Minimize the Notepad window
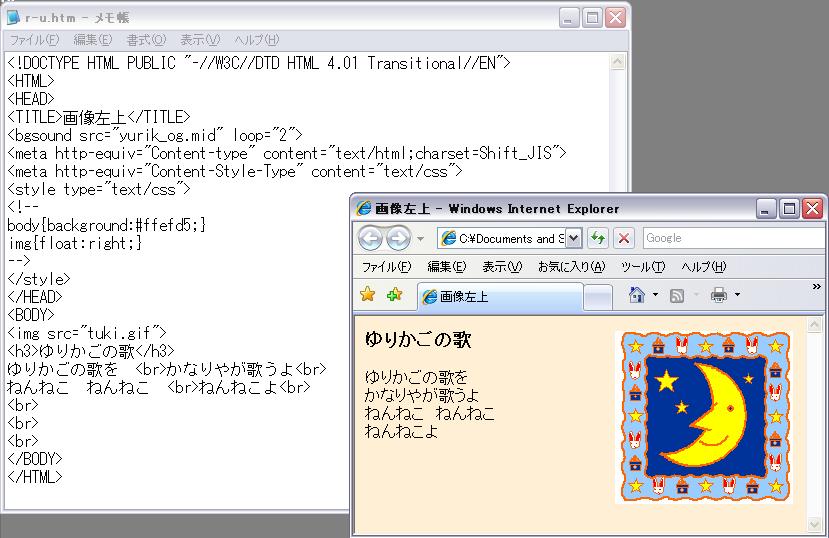 click(568, 18)
